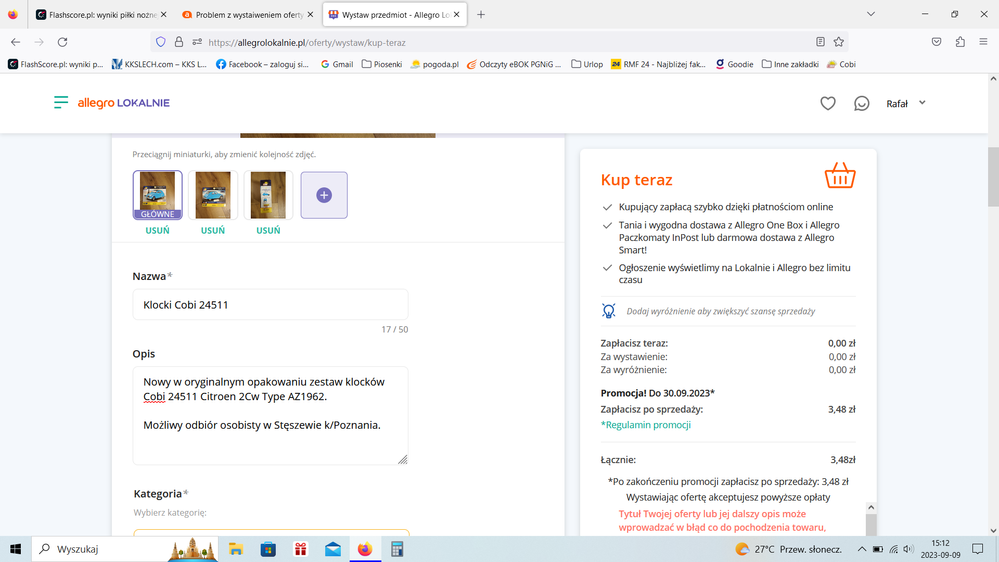Screen dimensions: 999x562
Task: Remove the third photo with USUŃ
Action: pyautogui.click(x=268, y=231)
